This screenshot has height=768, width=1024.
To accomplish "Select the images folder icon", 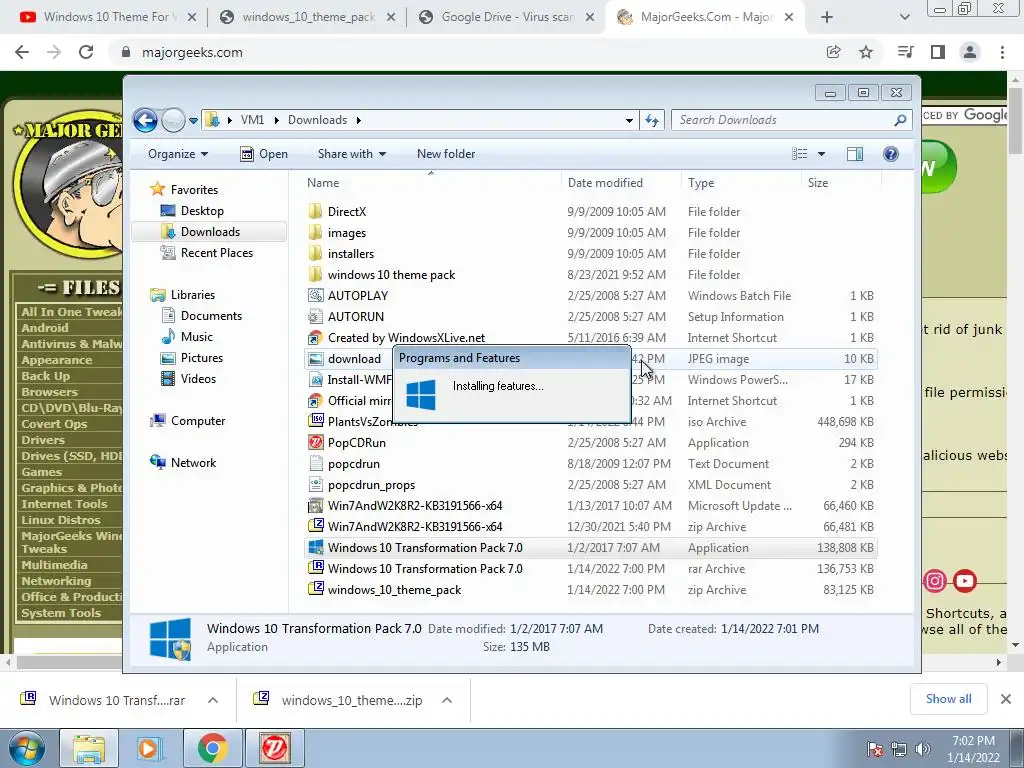I will pos(315,232).
